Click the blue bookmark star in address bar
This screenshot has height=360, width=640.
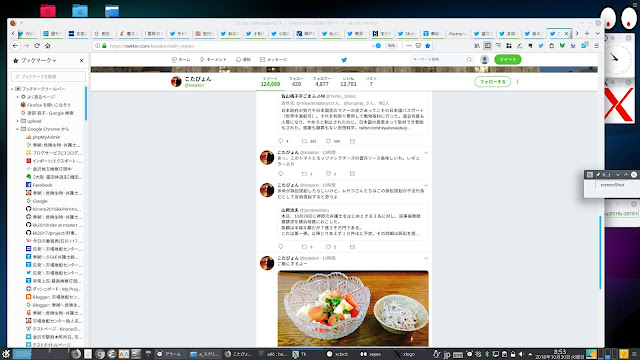(428, 46)
